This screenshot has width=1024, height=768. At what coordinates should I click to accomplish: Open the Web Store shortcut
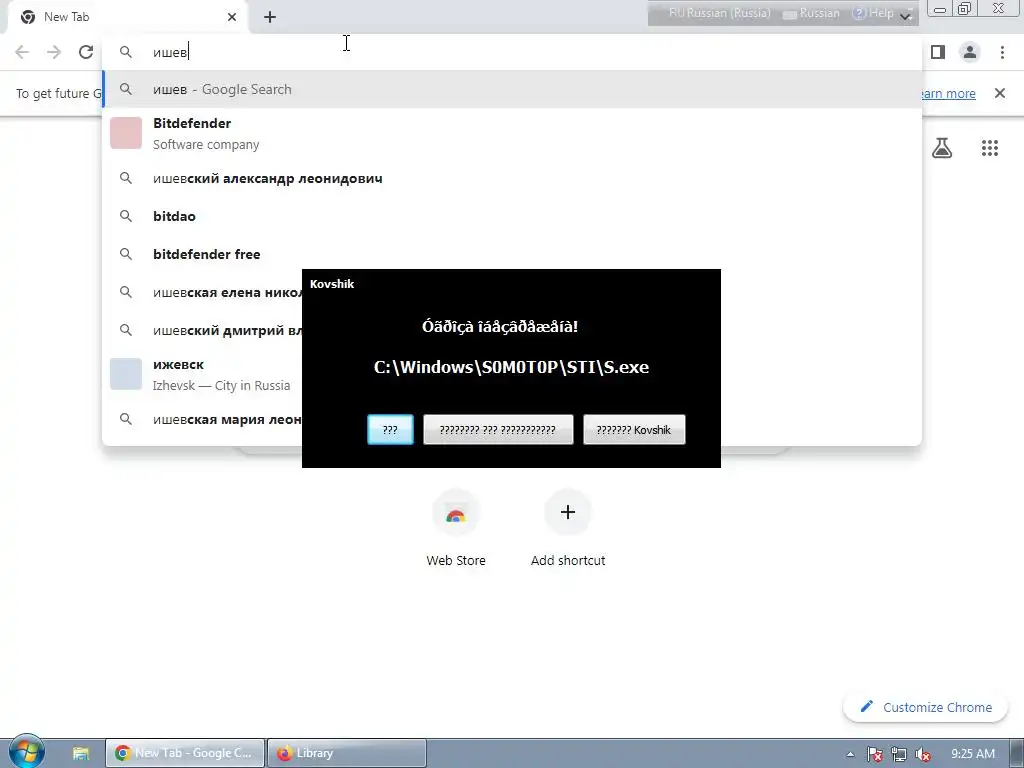[x=456, y=529]
